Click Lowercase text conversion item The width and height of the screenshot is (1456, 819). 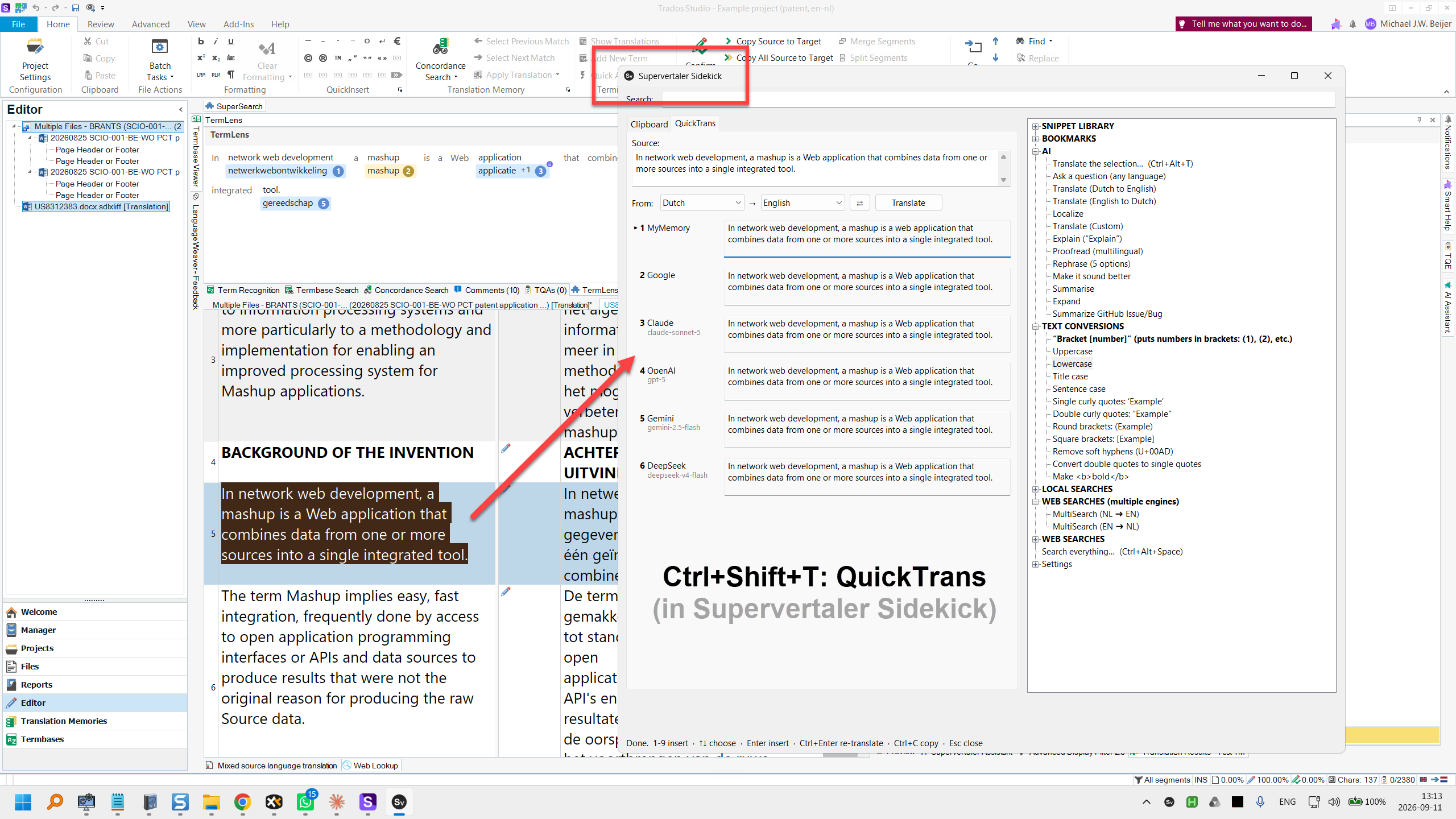pyautogui.click(x=1072, y=364)
